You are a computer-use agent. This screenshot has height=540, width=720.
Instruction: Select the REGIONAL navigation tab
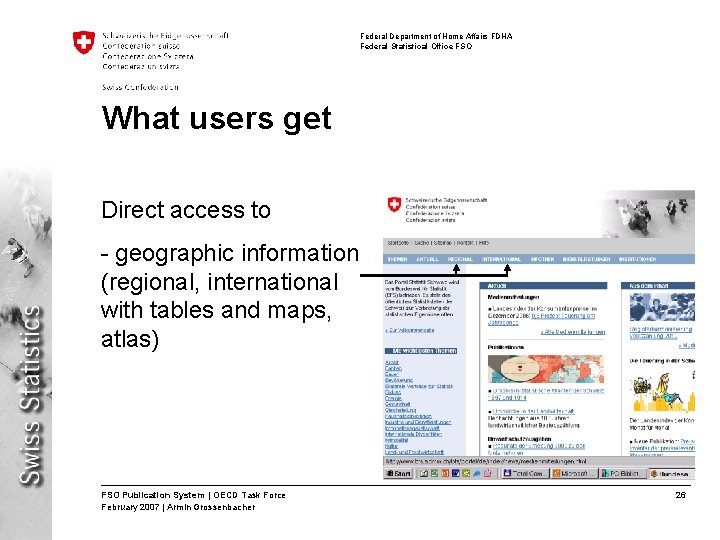pos(460,259)
